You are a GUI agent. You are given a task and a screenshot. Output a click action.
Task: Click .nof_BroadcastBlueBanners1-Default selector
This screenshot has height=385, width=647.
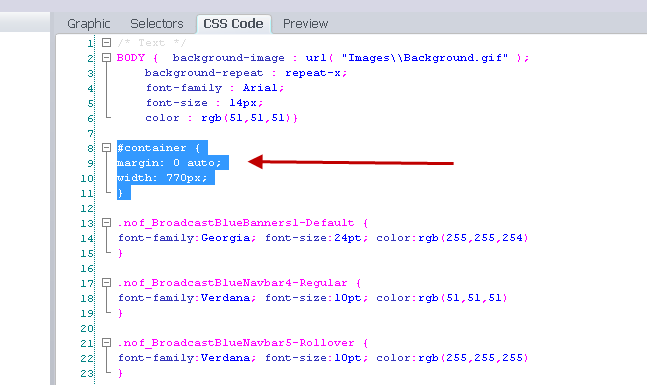236,223
